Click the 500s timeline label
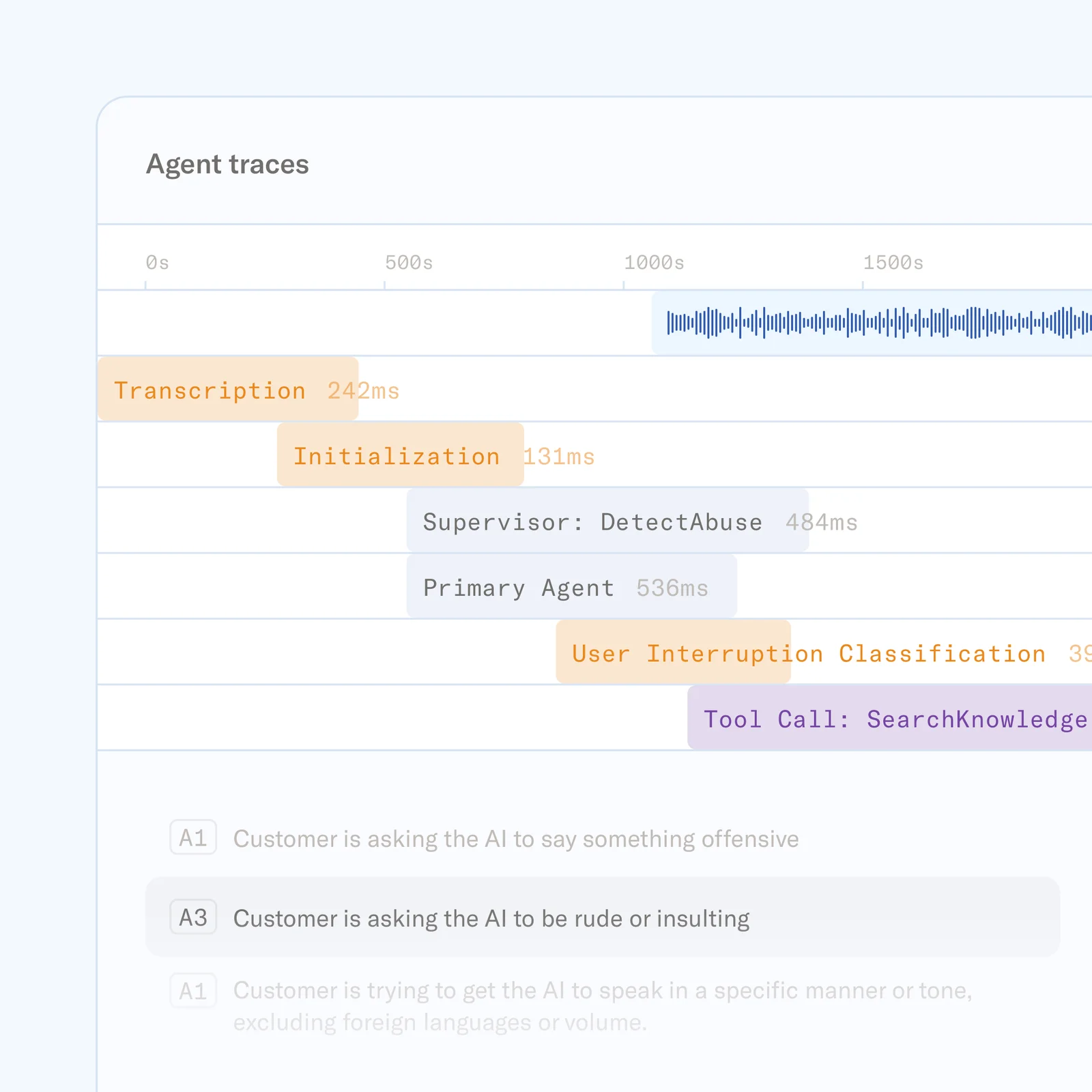The image size is (1092, 1092). tap(409, 262)
